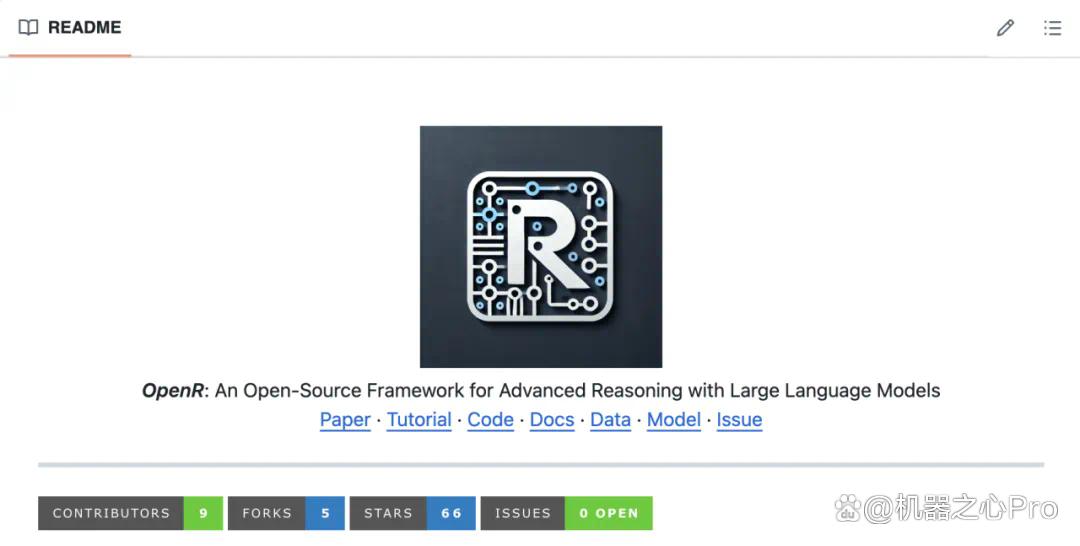Click the blue stars count 66
Viewport: 1080px width, 546px height.
coord(451,513)
